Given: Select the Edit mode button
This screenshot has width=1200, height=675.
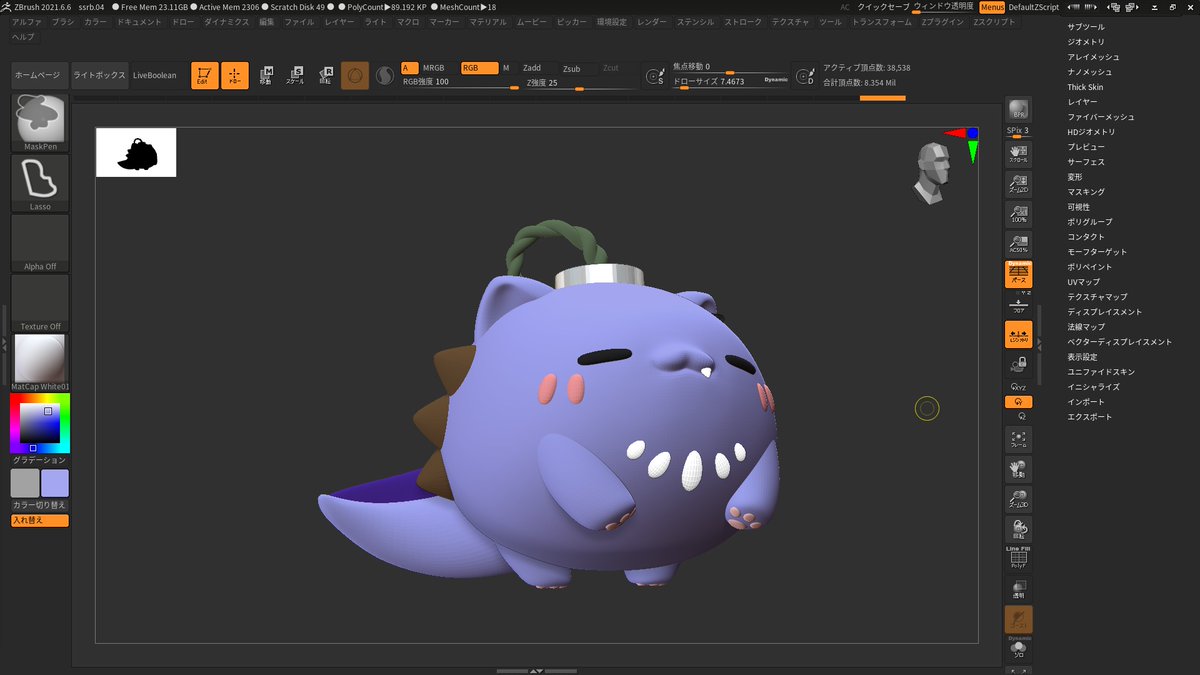Looking at the screenshot, I should pyautogui.click(x=205, y=75).
